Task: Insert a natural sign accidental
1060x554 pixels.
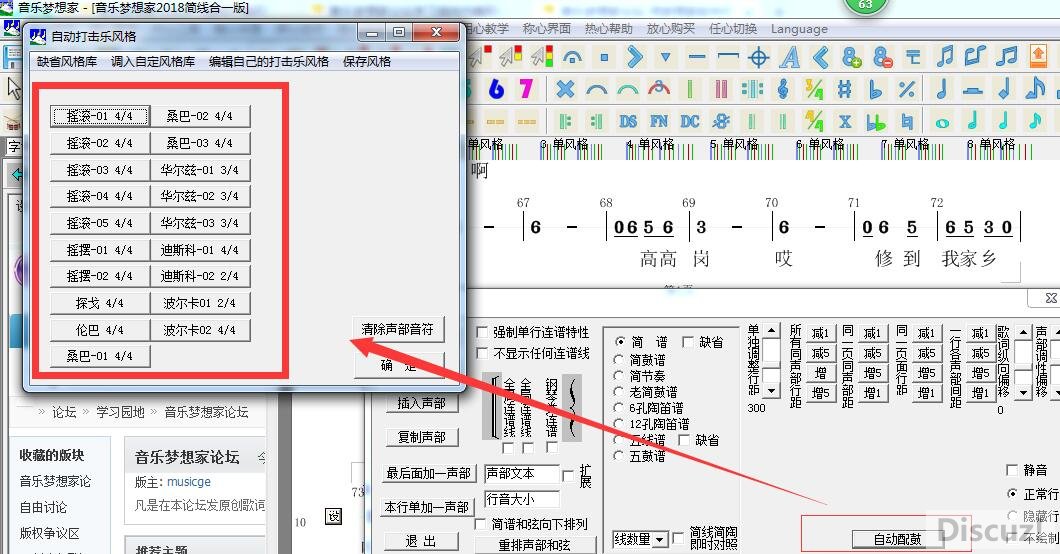Action: (x=907, y=122)
